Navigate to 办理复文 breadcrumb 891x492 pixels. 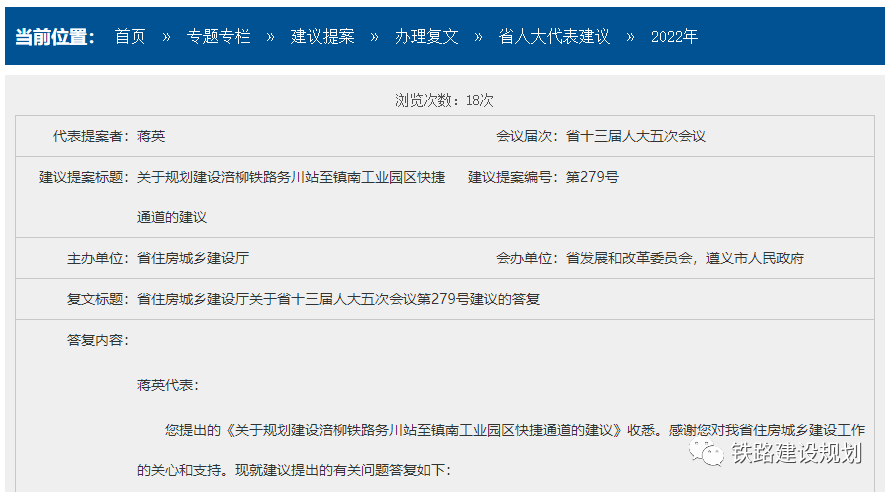click(x=427, y=36)
